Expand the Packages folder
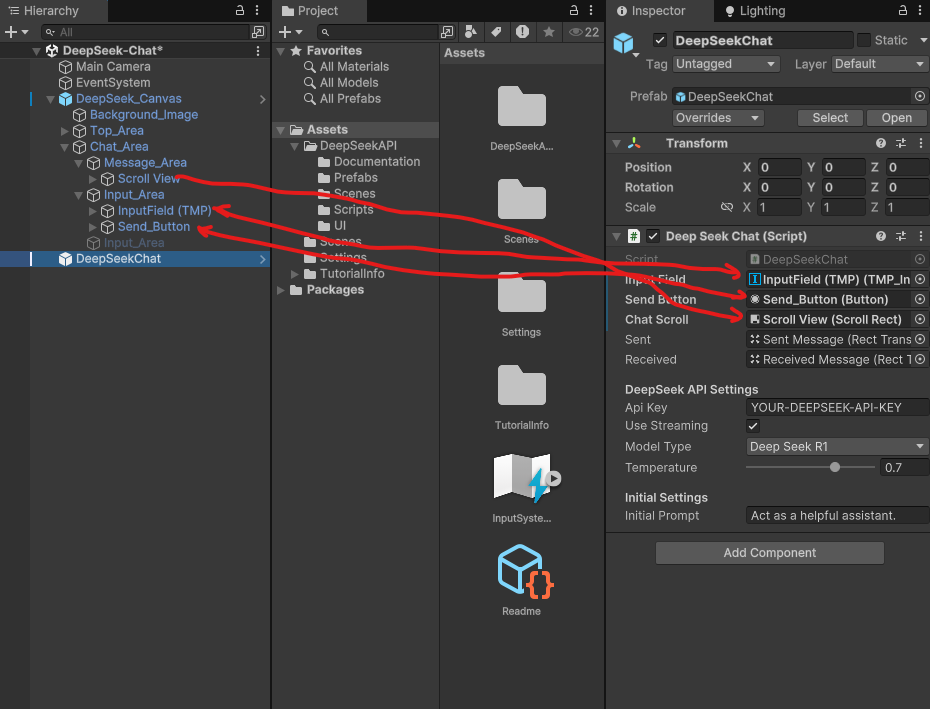Viewport: 930px width, 709px height. (281, 290)
